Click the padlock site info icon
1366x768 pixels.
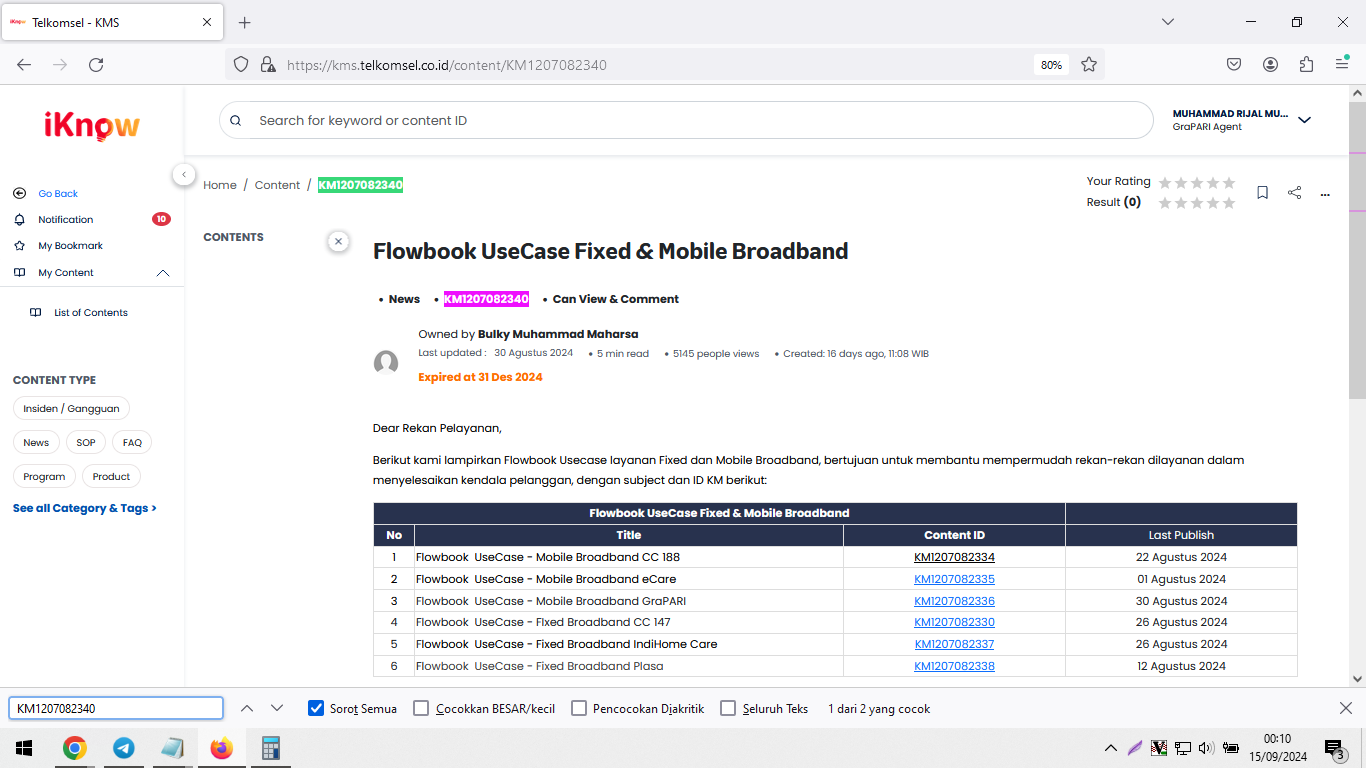pos(267,64)
